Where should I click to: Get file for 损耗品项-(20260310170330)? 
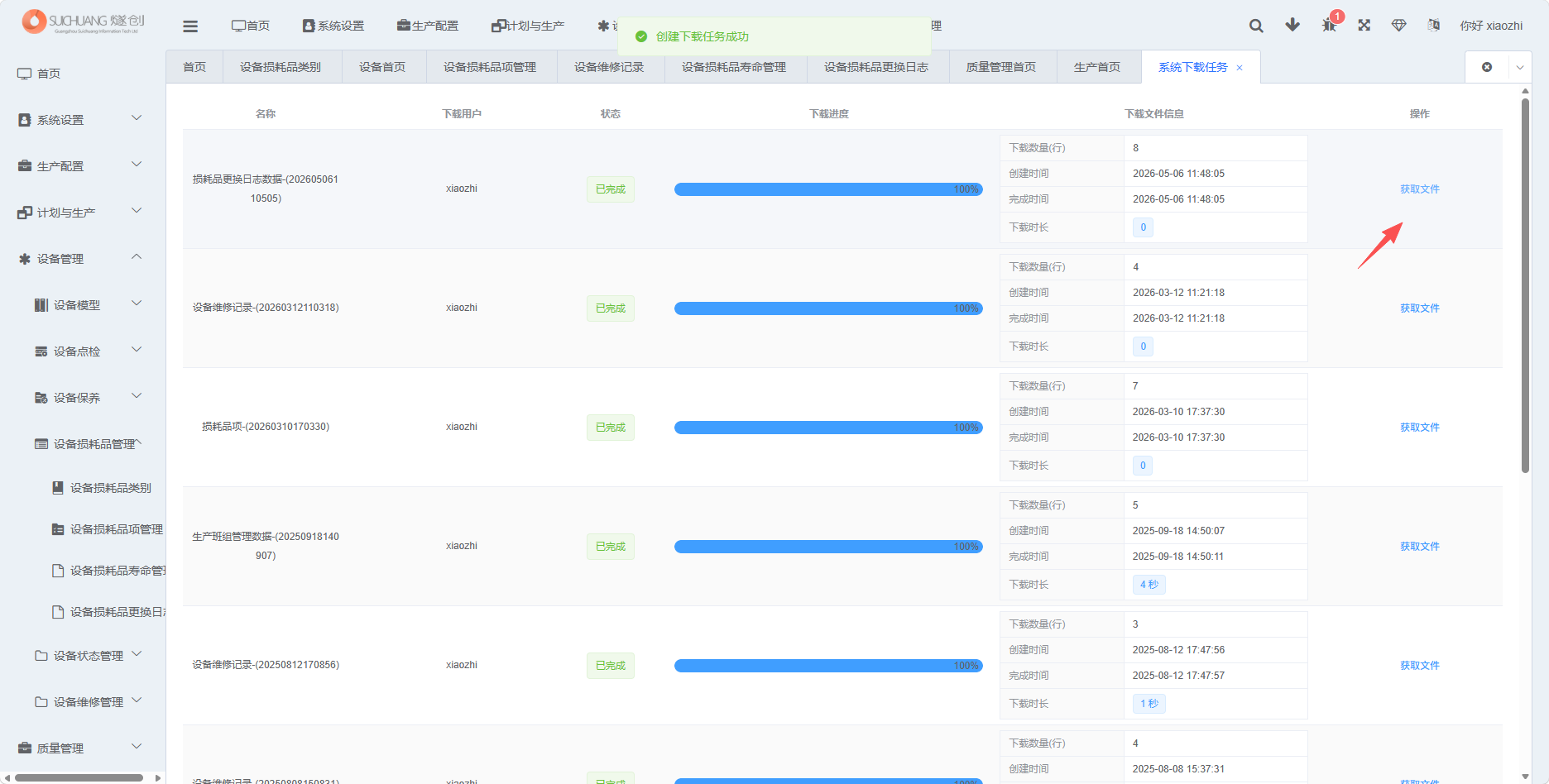click(1420, 428)
